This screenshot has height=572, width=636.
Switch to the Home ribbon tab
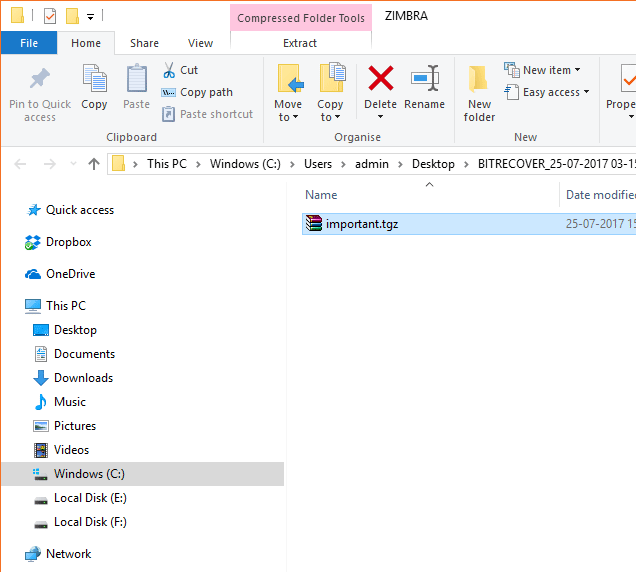click(86, 43)
